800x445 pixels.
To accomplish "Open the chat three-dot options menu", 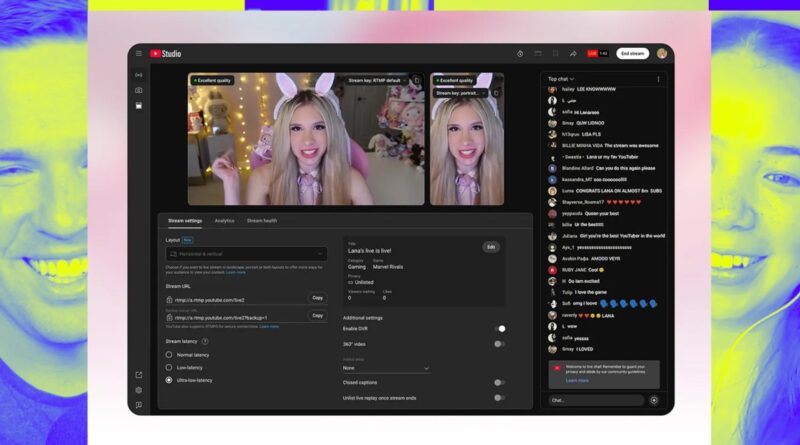I will pyautogui.click(x=658, y=79).
